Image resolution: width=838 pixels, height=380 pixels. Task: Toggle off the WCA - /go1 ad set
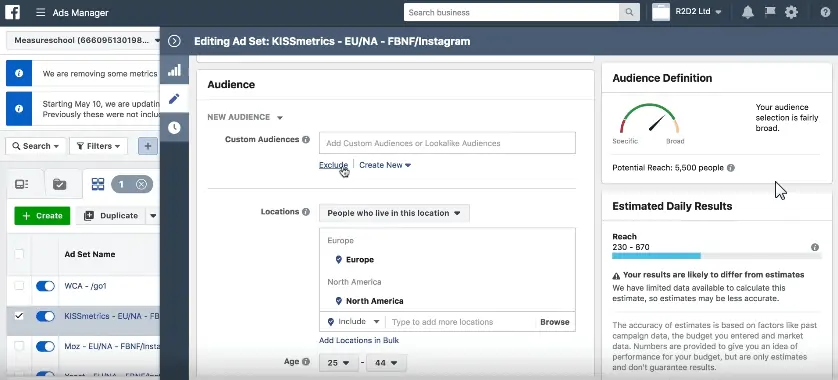45,286
